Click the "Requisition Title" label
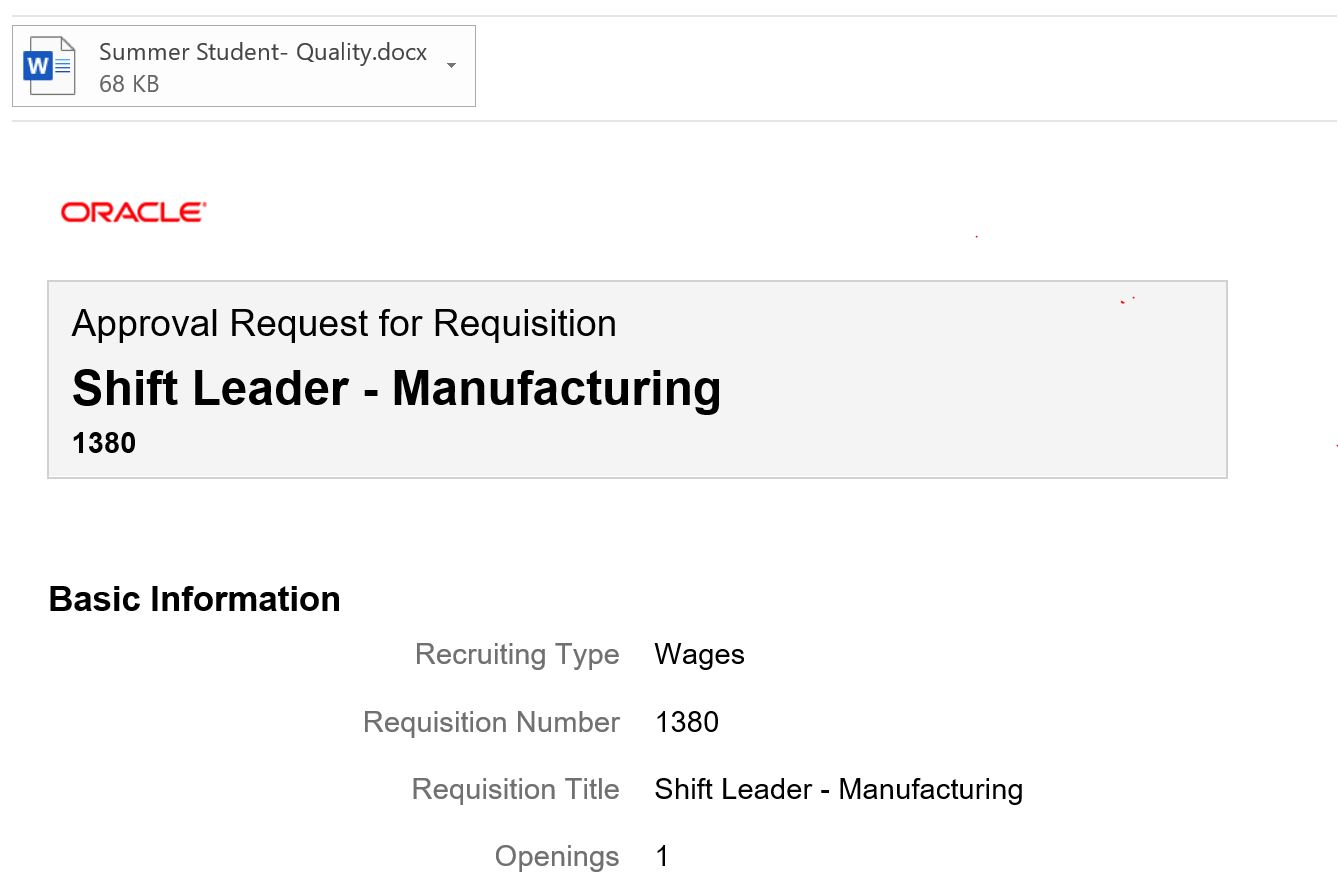Image resolution: width=1338 pixels, height=896 pixels. click(x=515, y=789)
